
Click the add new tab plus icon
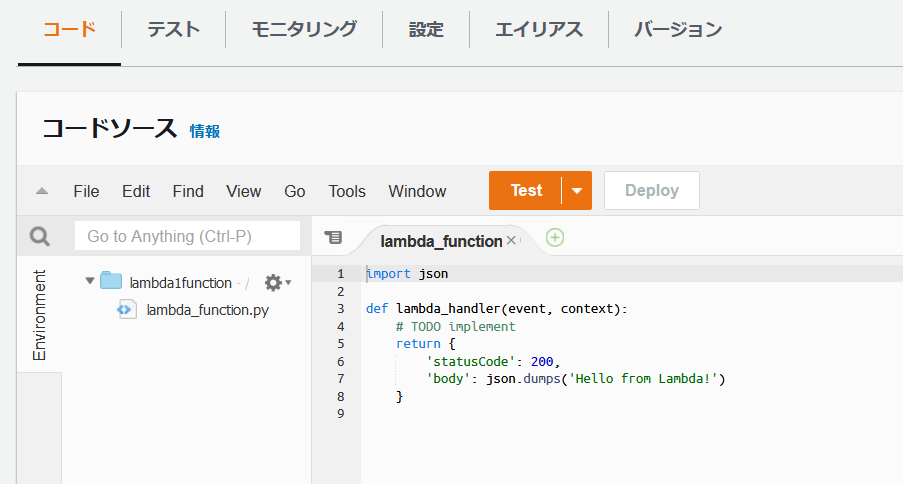(x=555, y=238)
